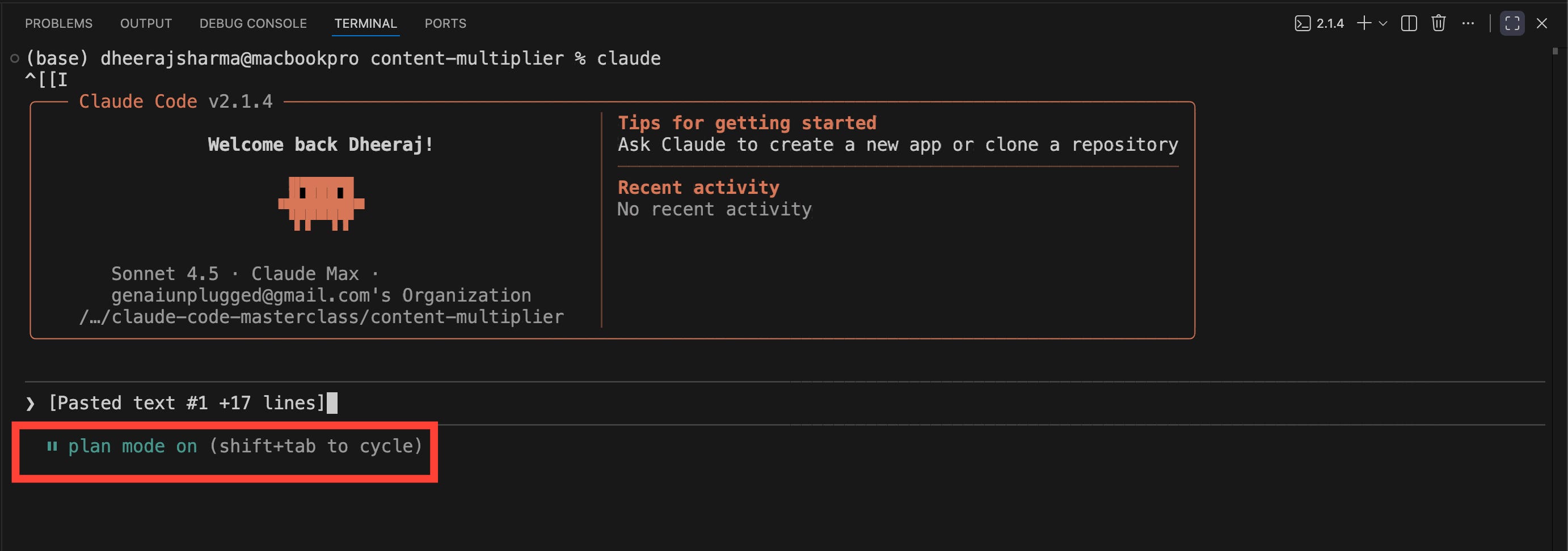Kill terminal with trash icon
The image size is (1568, 551).
tap(1438, 23)
